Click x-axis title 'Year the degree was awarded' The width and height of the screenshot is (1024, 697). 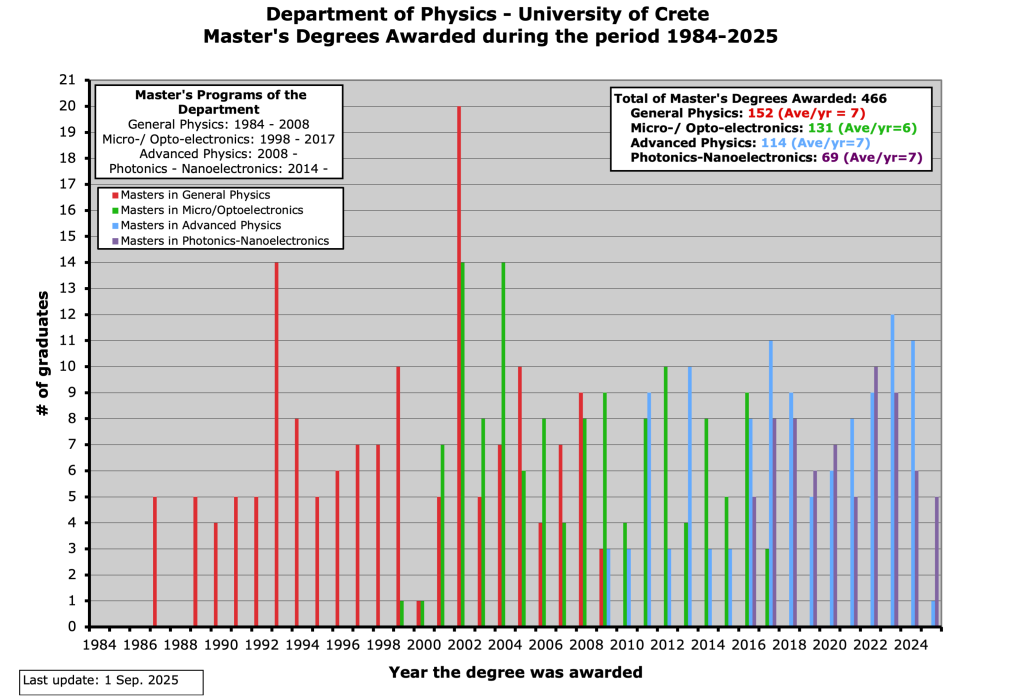point(515,672)
